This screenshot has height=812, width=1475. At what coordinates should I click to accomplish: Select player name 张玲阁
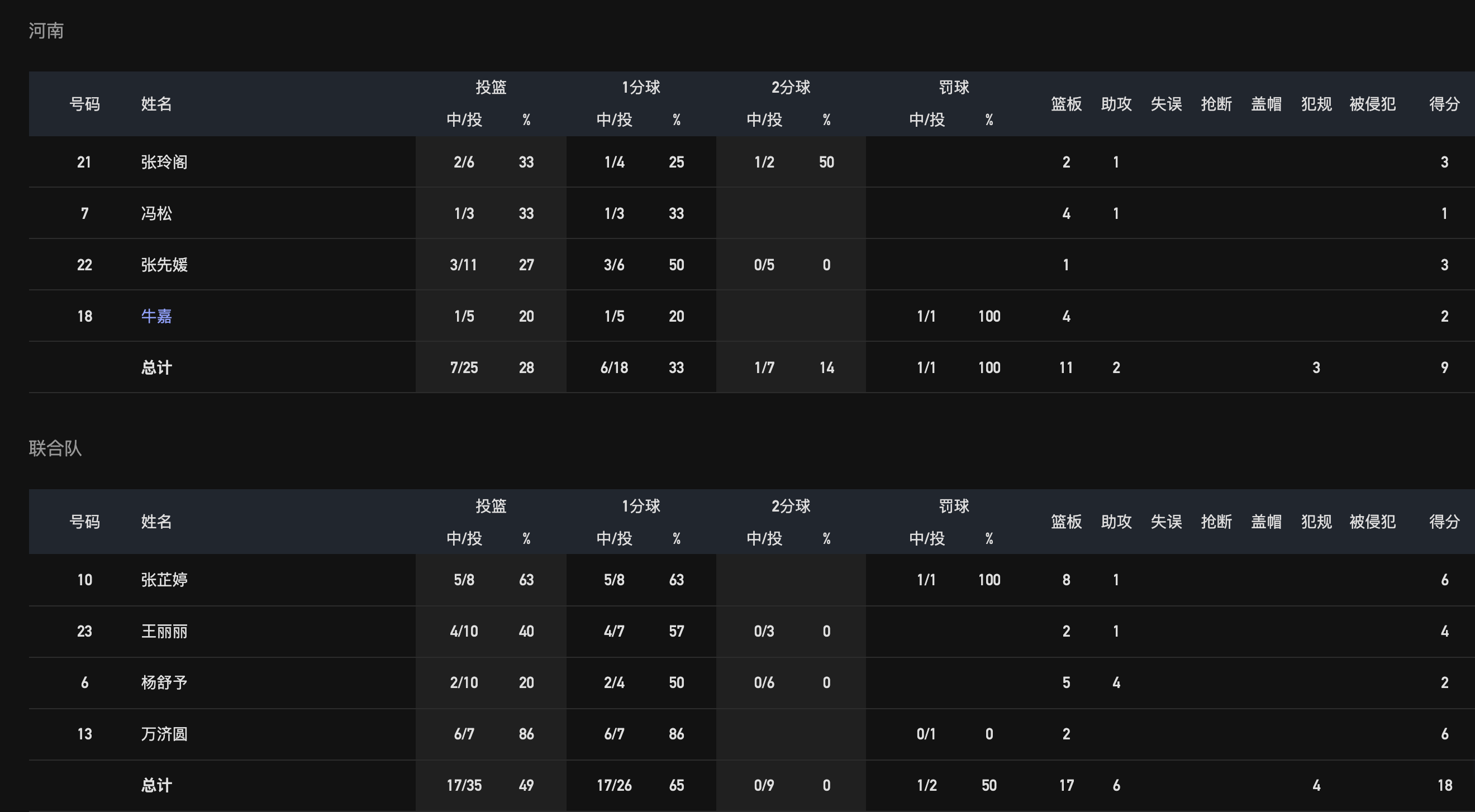pyautogui.click(x=164, y=162)
